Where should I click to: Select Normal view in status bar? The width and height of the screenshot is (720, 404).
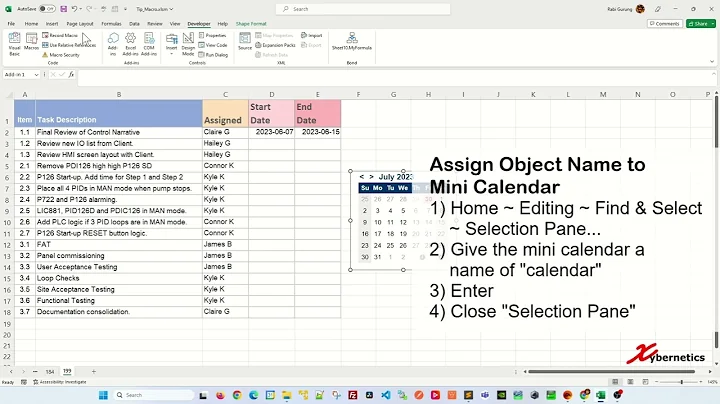click(x=615, y=382)
